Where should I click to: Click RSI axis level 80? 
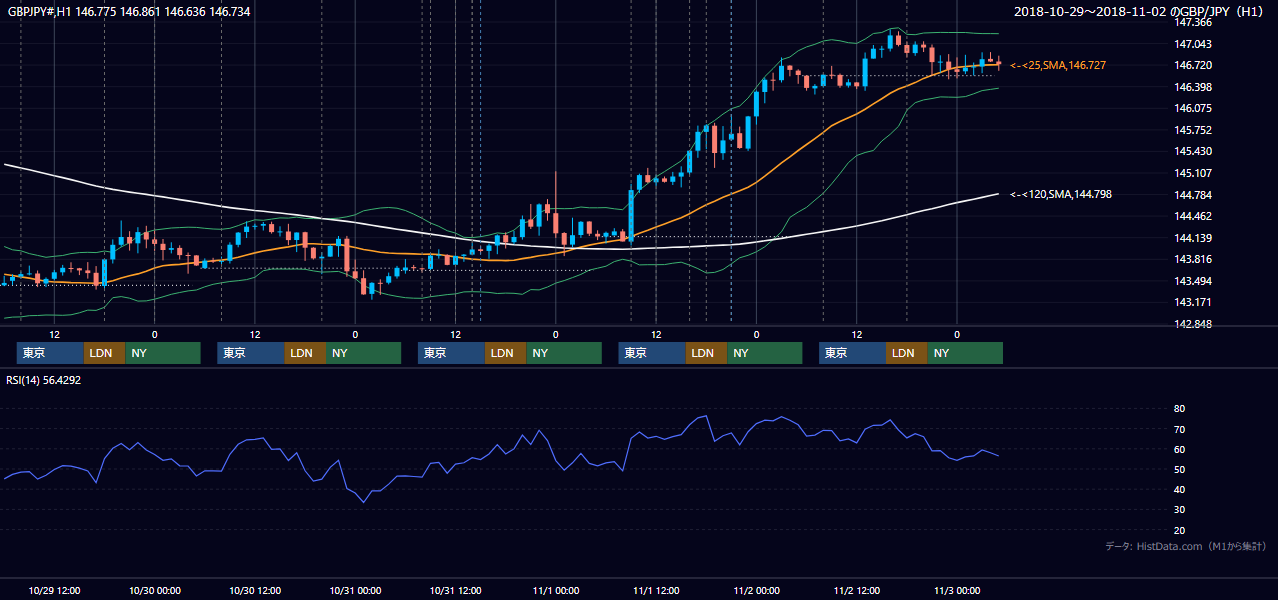click(1180, 409)
